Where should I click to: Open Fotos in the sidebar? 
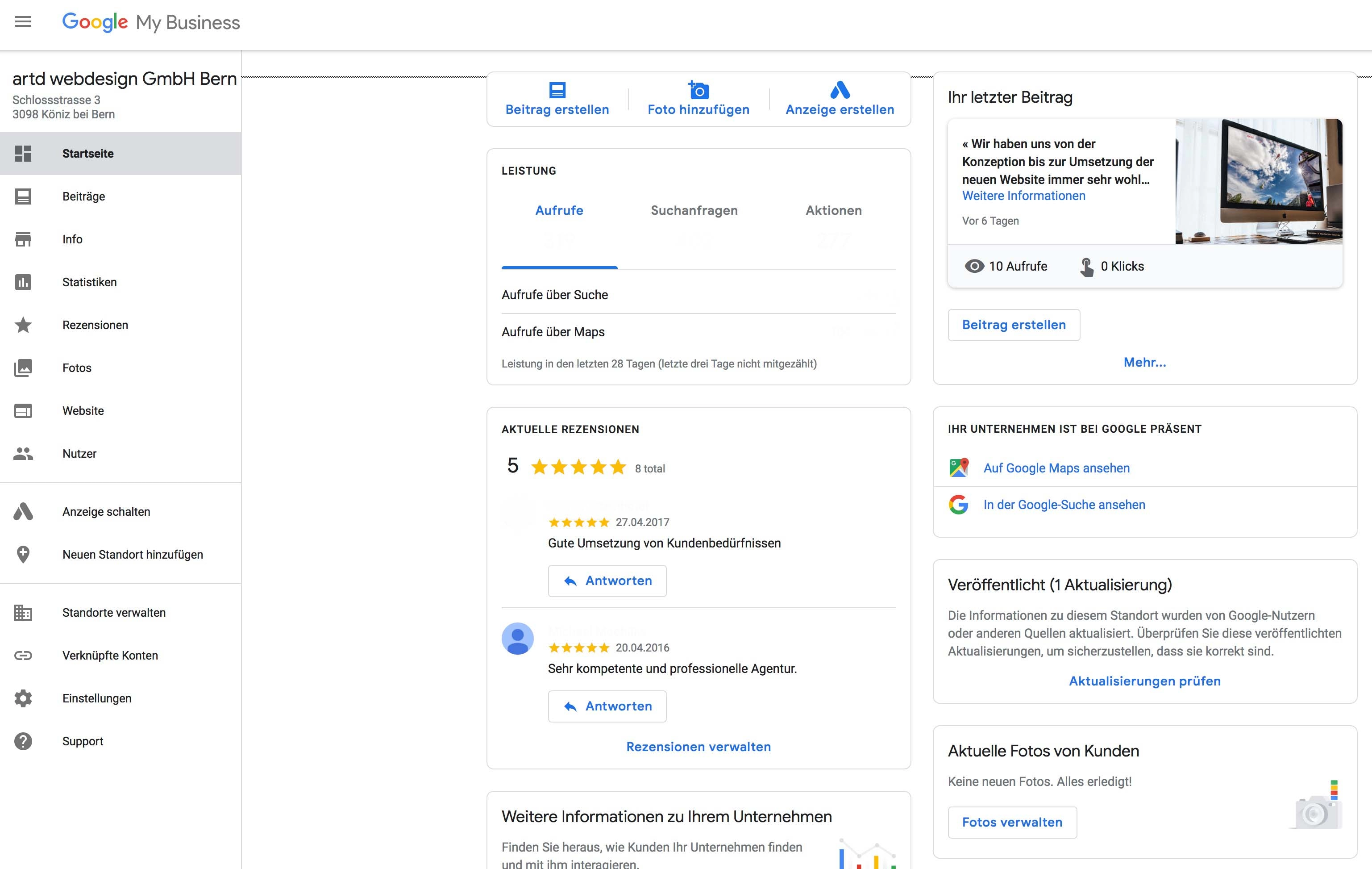pyautogui.click(x=120, y=368)
